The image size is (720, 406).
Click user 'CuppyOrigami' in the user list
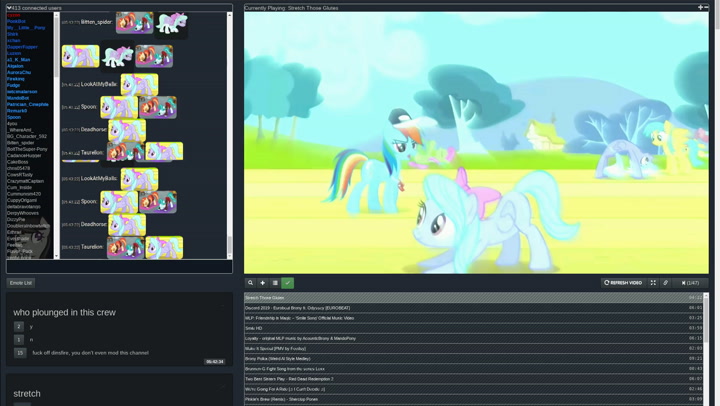(x=22, y=200)
